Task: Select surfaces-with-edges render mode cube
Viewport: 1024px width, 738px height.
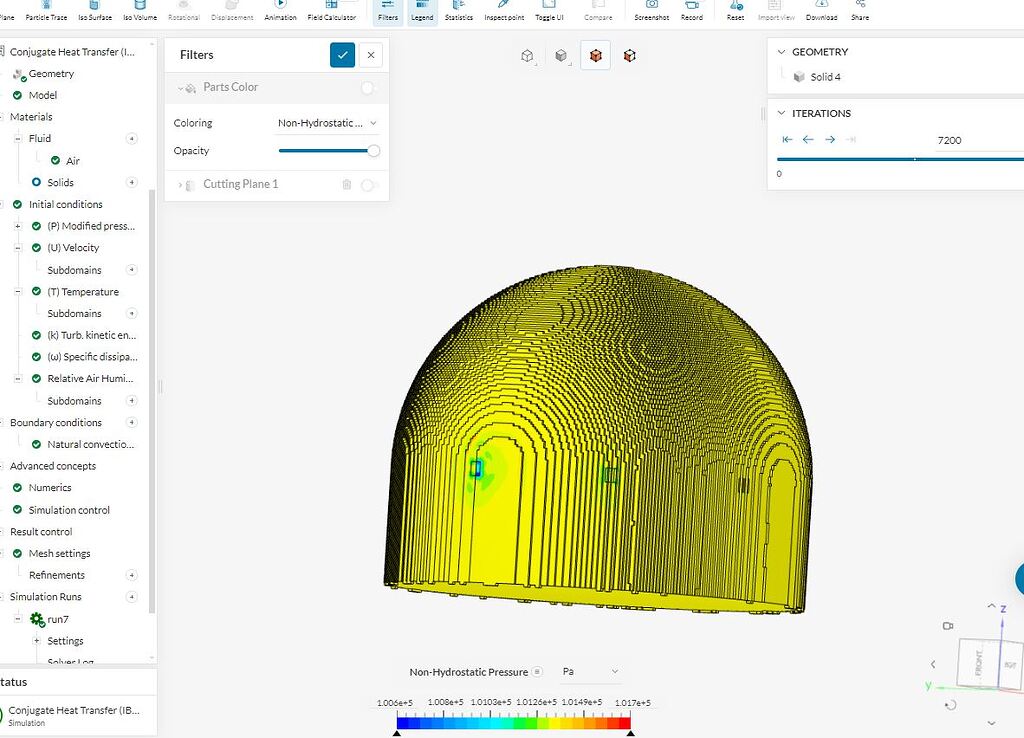Action: point(595,55)
